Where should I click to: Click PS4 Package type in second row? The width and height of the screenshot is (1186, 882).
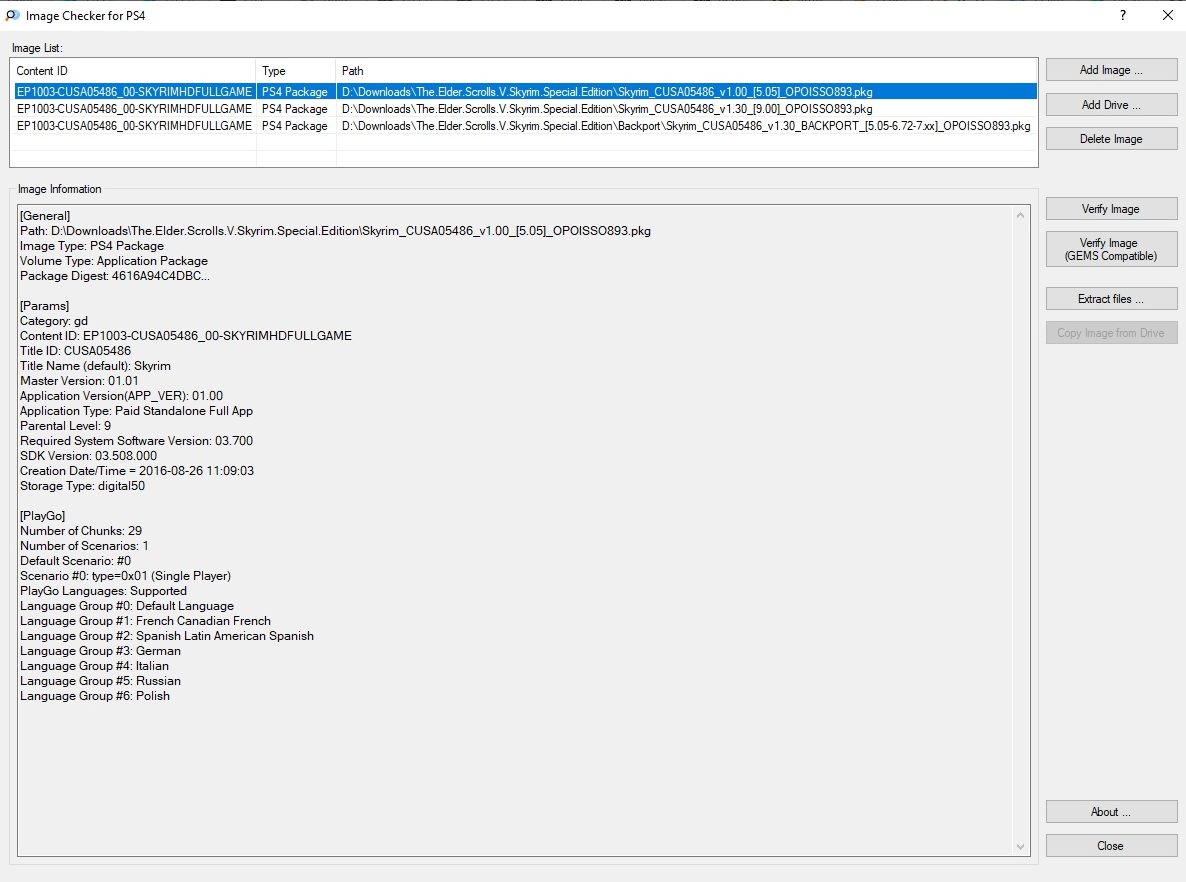click(295, 109)
